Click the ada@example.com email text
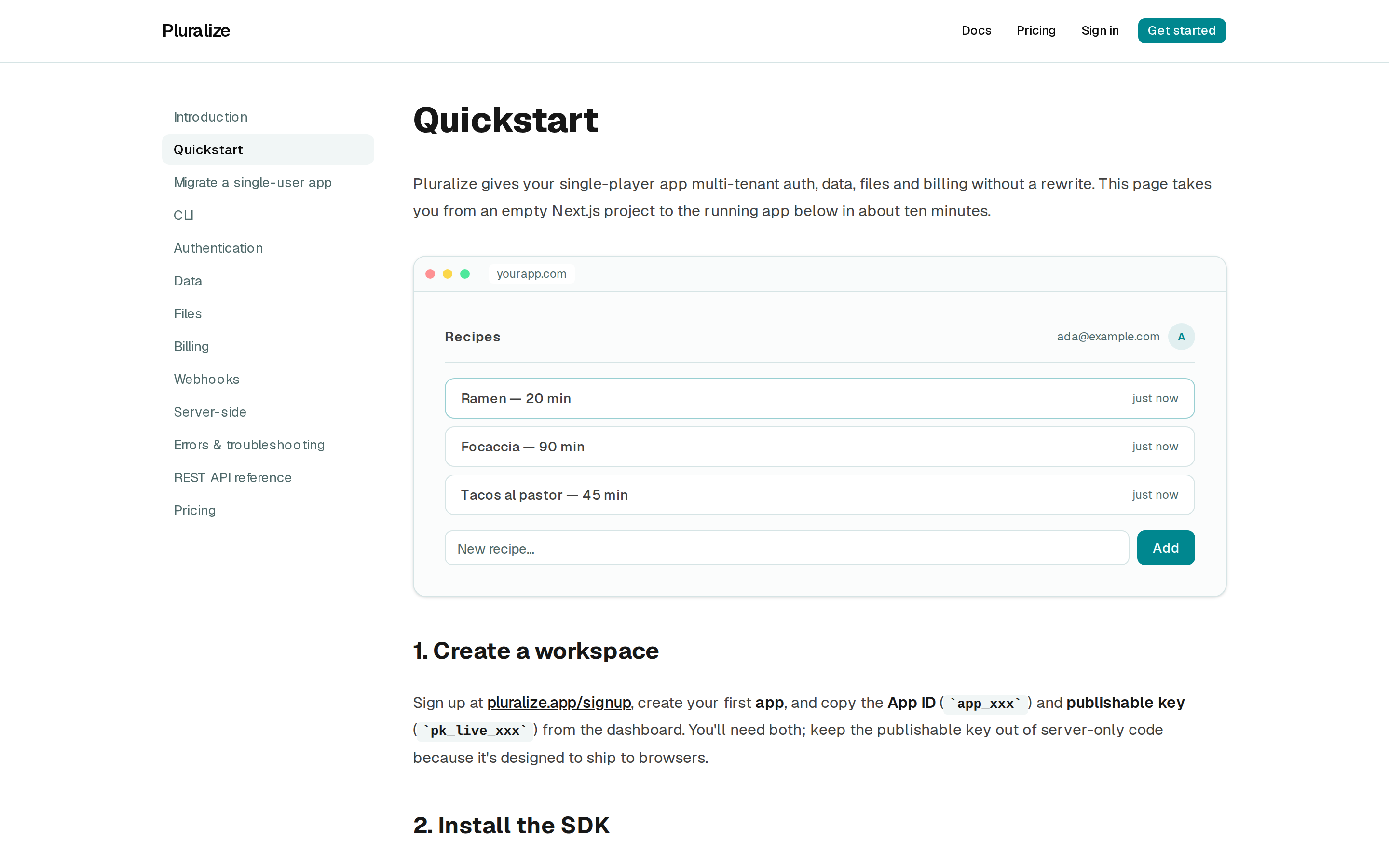 tap(1108, 337)
